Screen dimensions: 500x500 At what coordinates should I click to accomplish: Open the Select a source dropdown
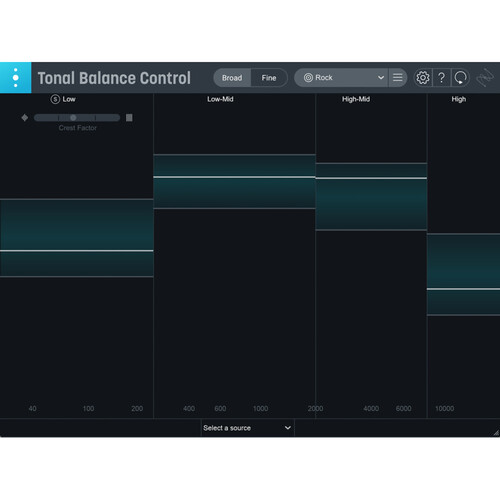point(248,428)
